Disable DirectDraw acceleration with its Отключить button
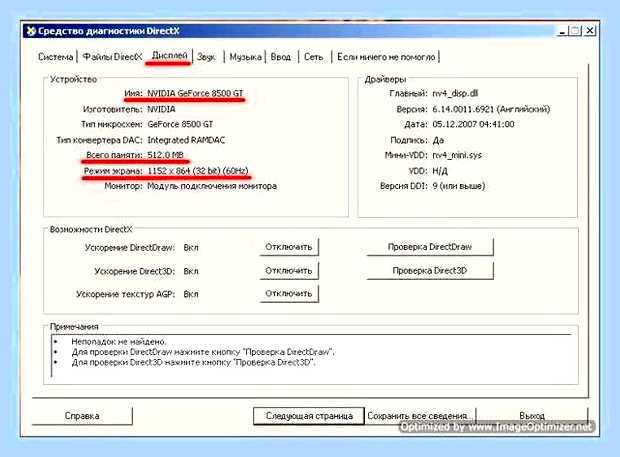Screen dimensions: 620x457 point(289,247)
